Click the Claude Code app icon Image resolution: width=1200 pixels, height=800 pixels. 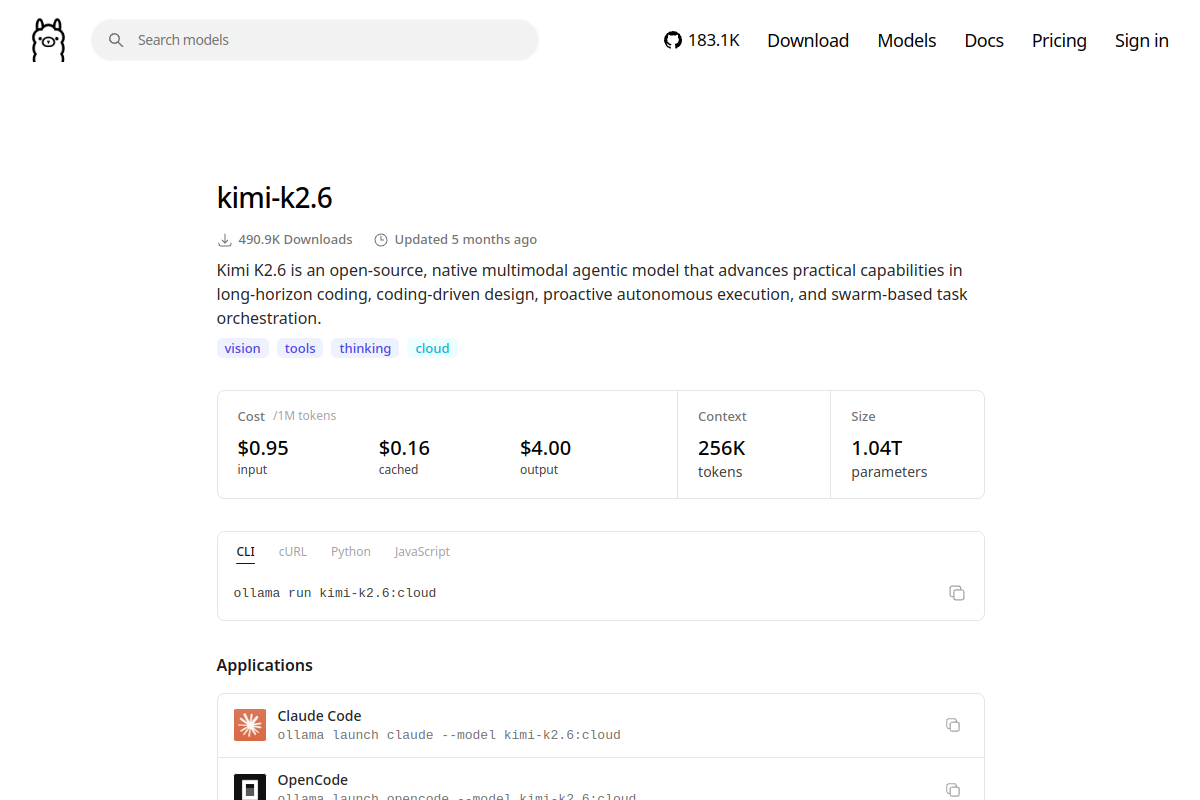[x=250, y=725]
